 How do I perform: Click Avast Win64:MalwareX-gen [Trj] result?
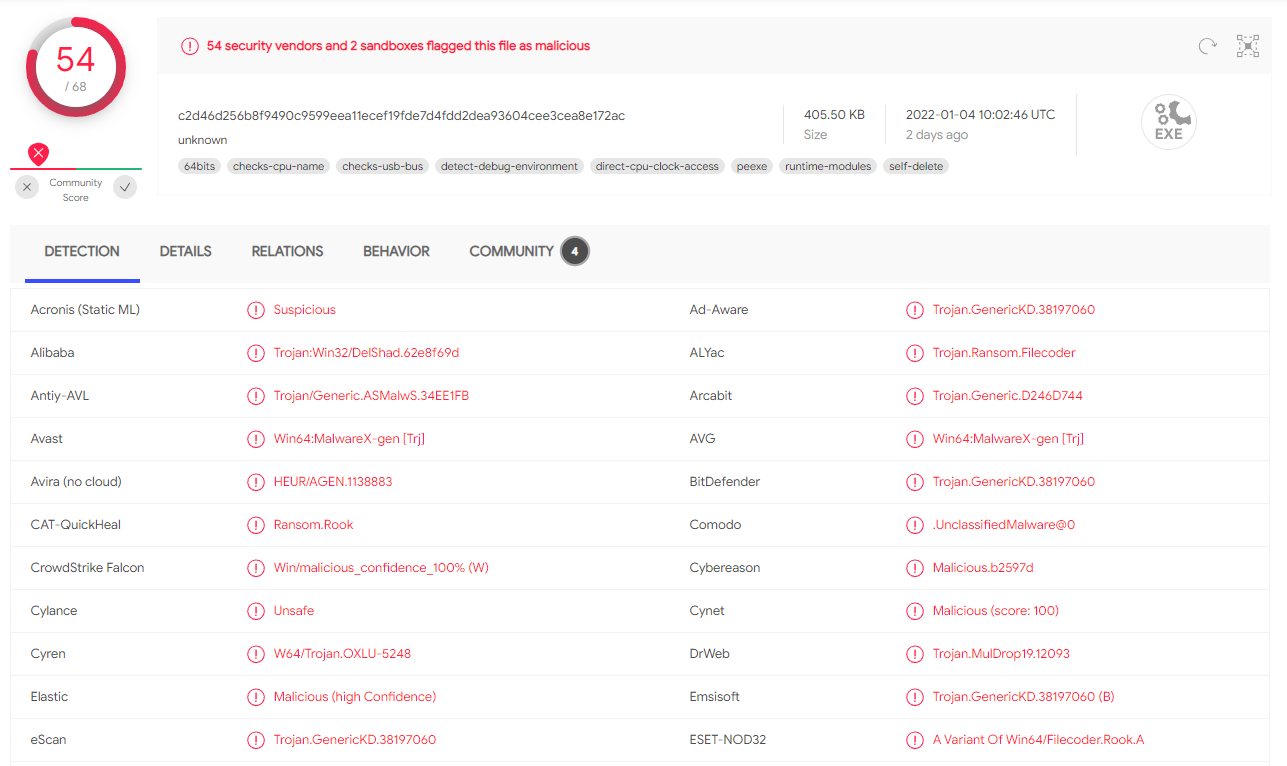pyautogui.click(x=349, y=439)
